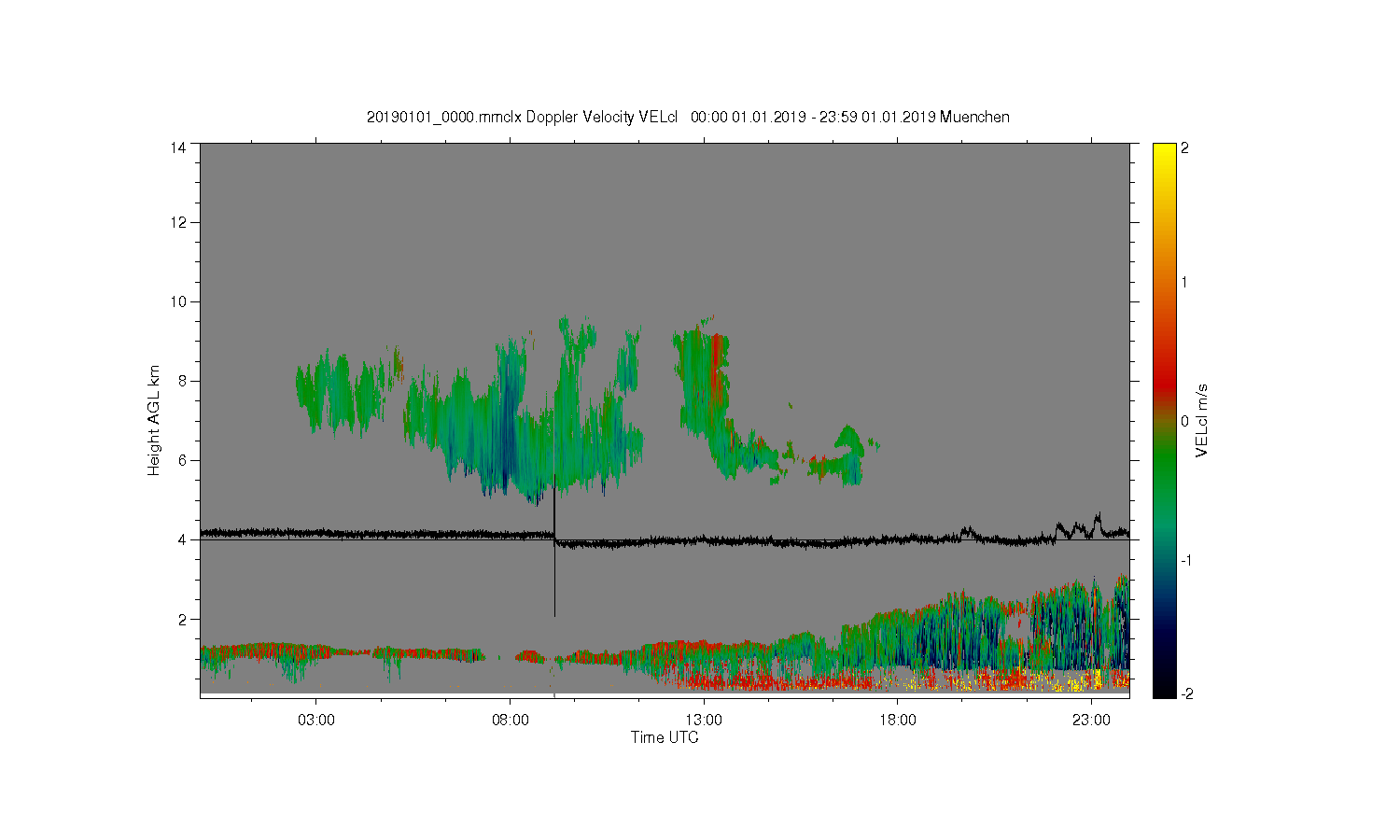Image resolution: width=1400 pixels, height=840 pixels.
Task: Click the red streak in the cloud near 13:00
Action: click(716, 369)
